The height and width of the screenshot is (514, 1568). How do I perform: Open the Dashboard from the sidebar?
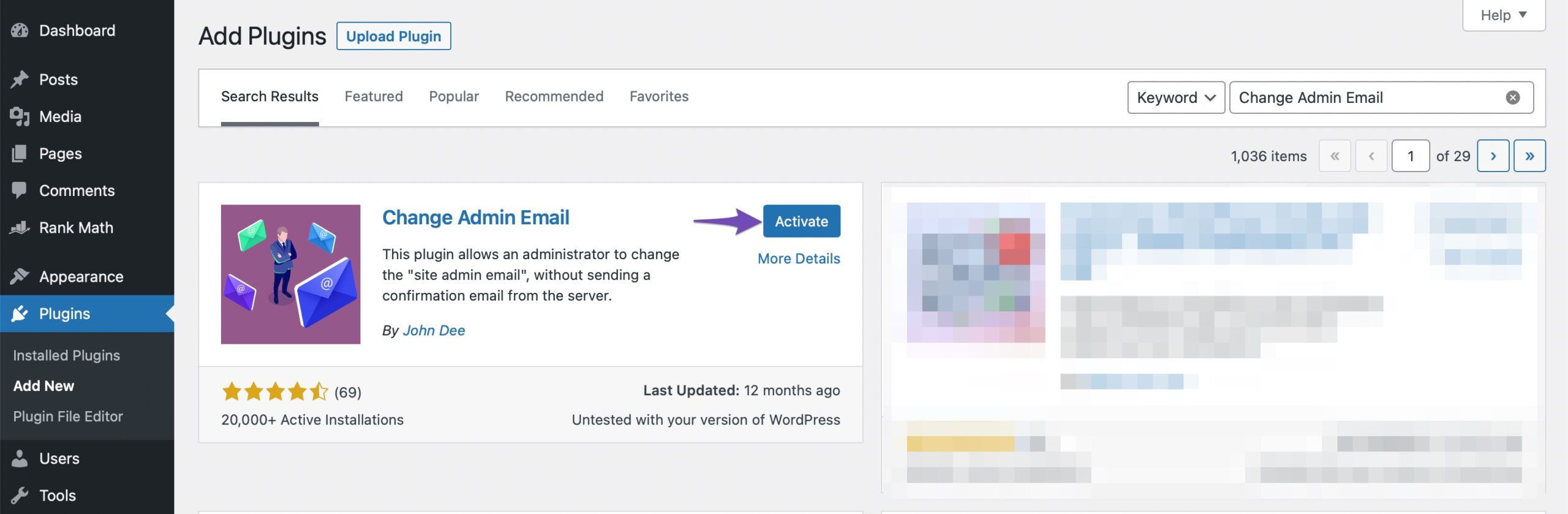click(x=21, y=31)
